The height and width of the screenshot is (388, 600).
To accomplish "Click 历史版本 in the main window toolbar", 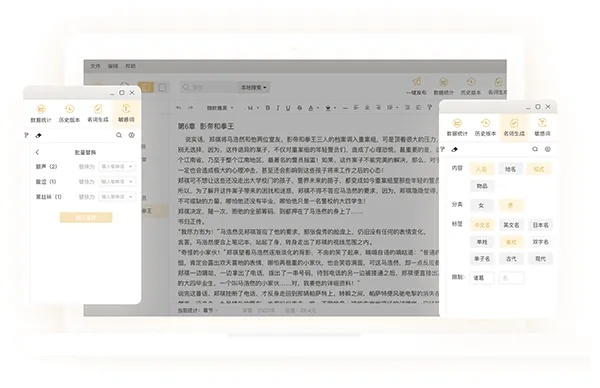I will click(x=471, y=86).
